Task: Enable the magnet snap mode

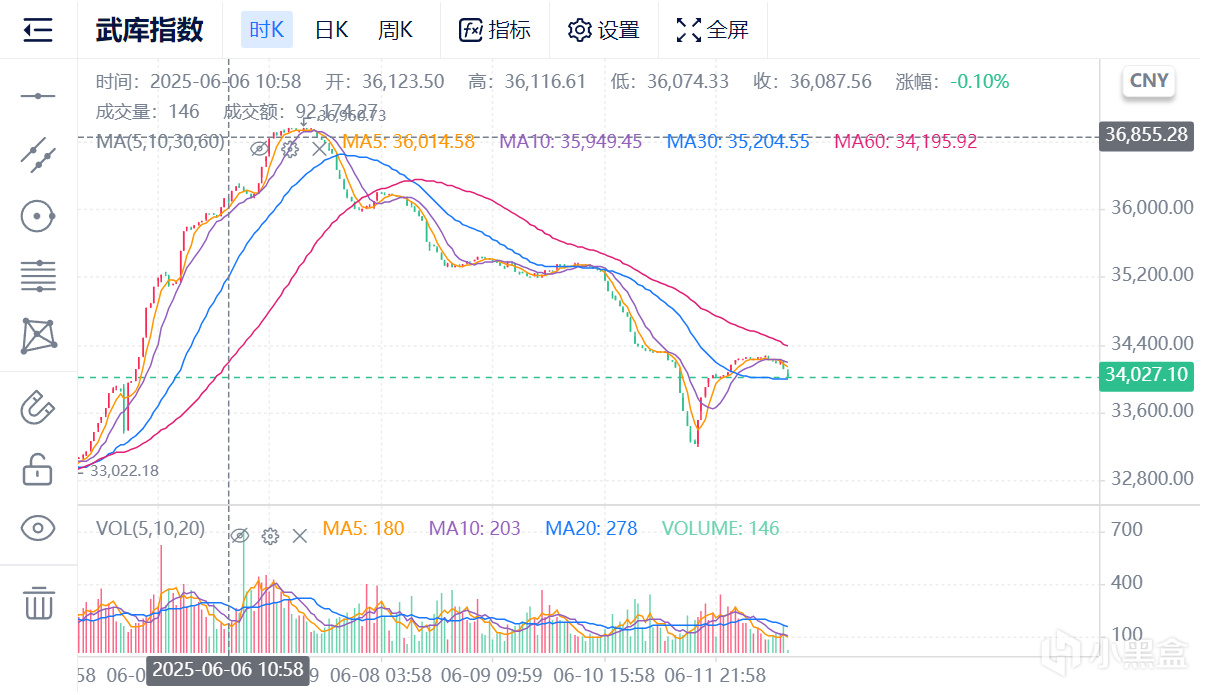Action: click(38, 407)
